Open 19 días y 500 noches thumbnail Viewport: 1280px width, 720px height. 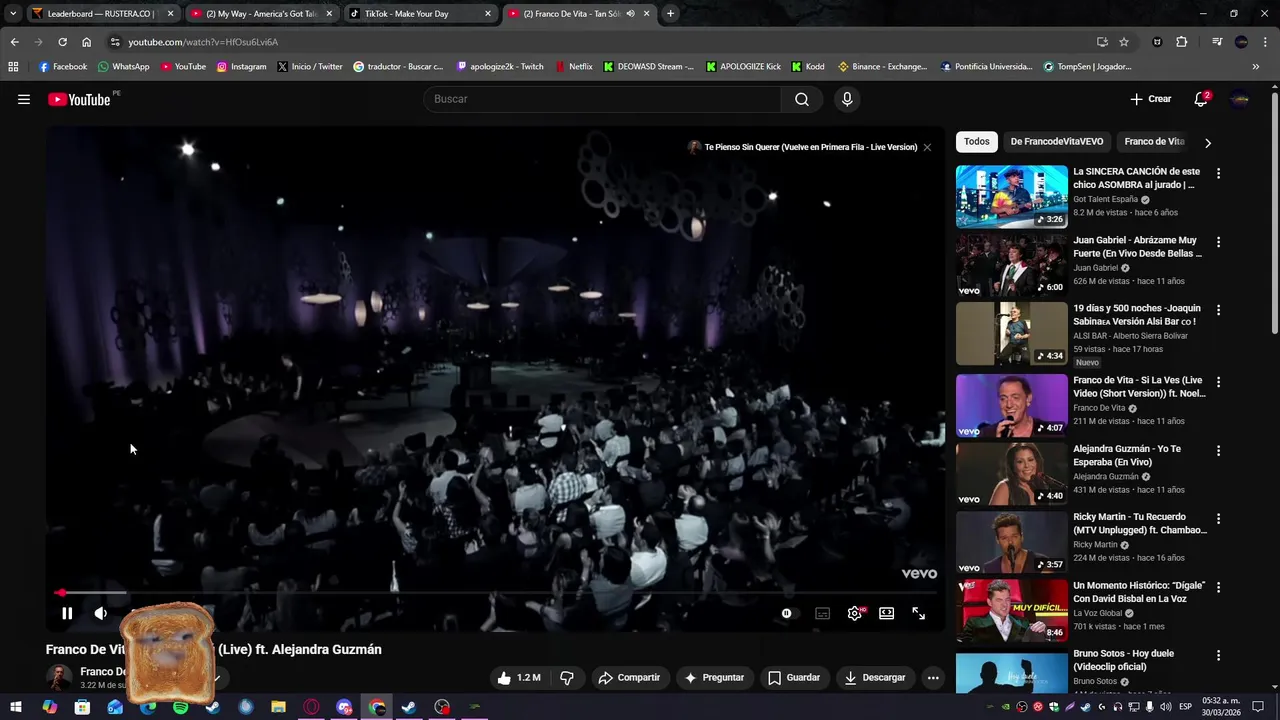click(x=1012, y=334)
